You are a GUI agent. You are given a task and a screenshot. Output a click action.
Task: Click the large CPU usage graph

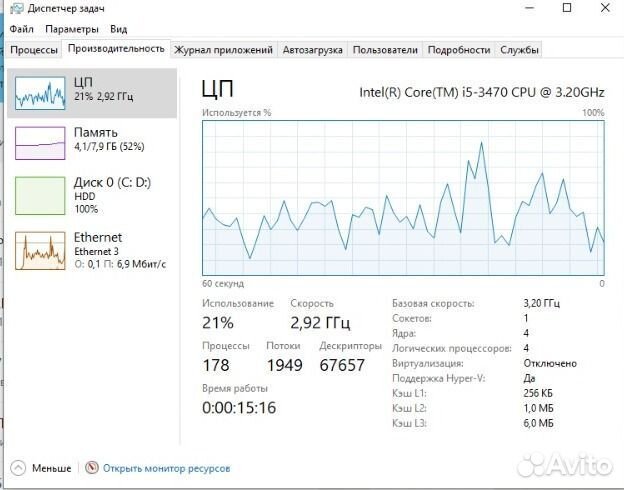(403, 198)
